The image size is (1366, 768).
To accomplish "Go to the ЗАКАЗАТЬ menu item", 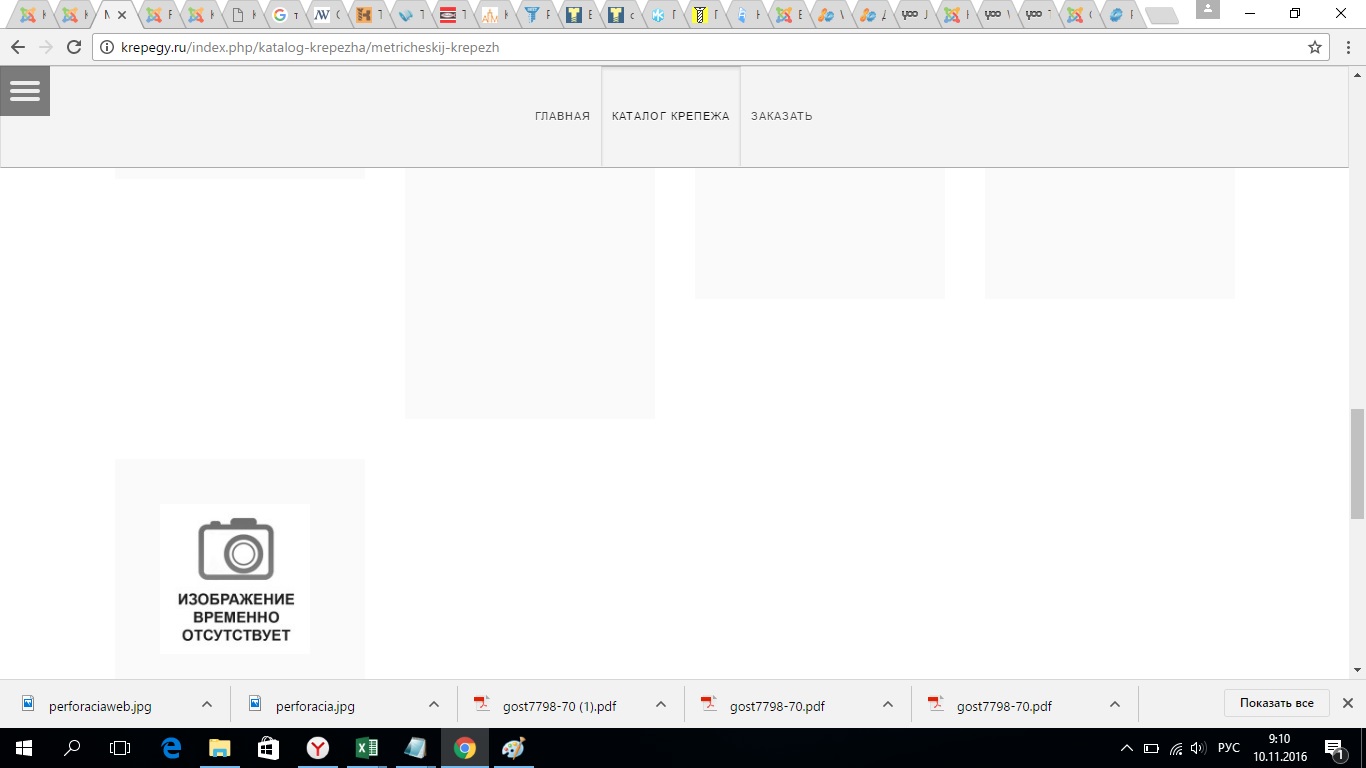I will pos(781,116).
